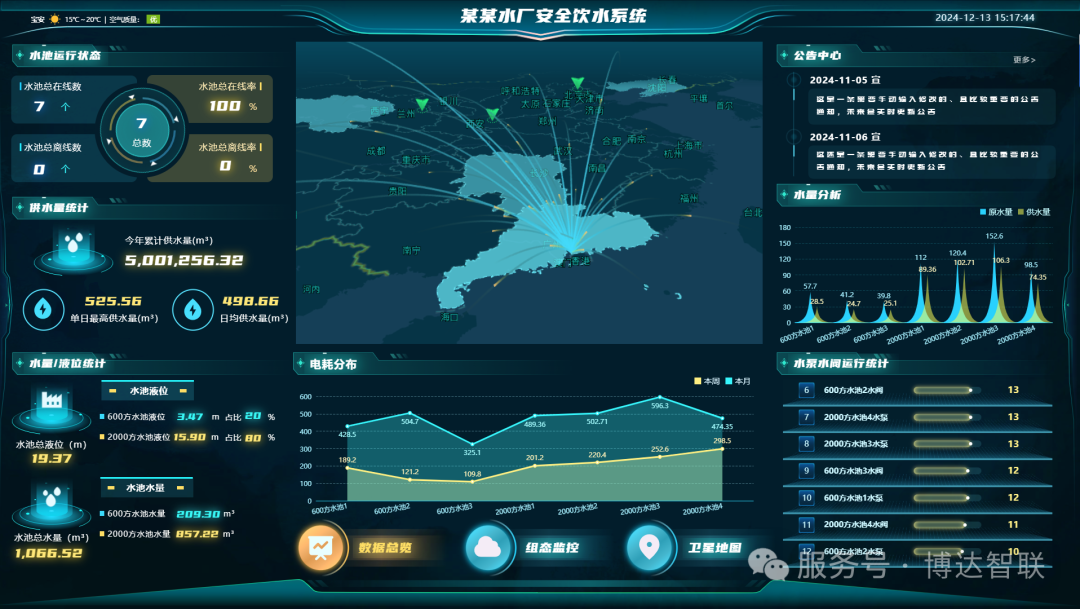1080x609 pixels.
Task: Click the 卫星地图 location pin icon
Action: [x=650, y=547]
